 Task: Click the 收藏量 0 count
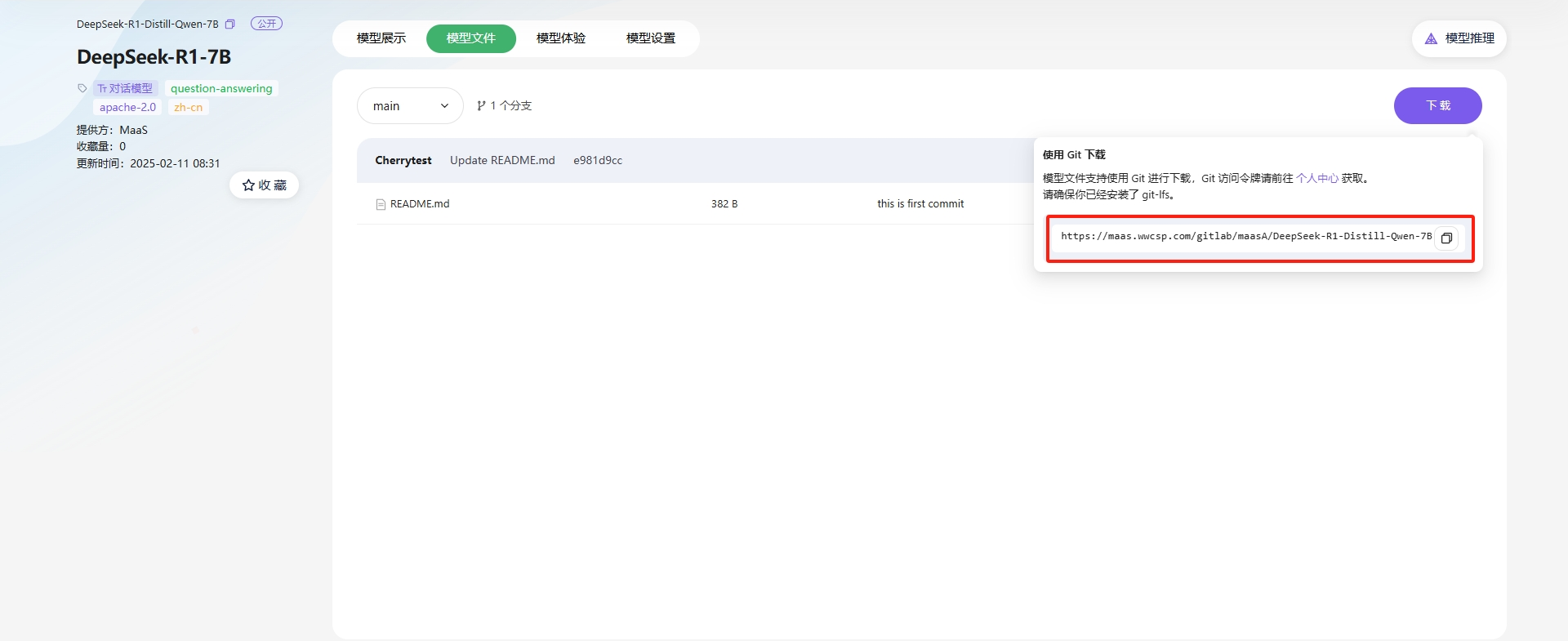tap(101, 147)
